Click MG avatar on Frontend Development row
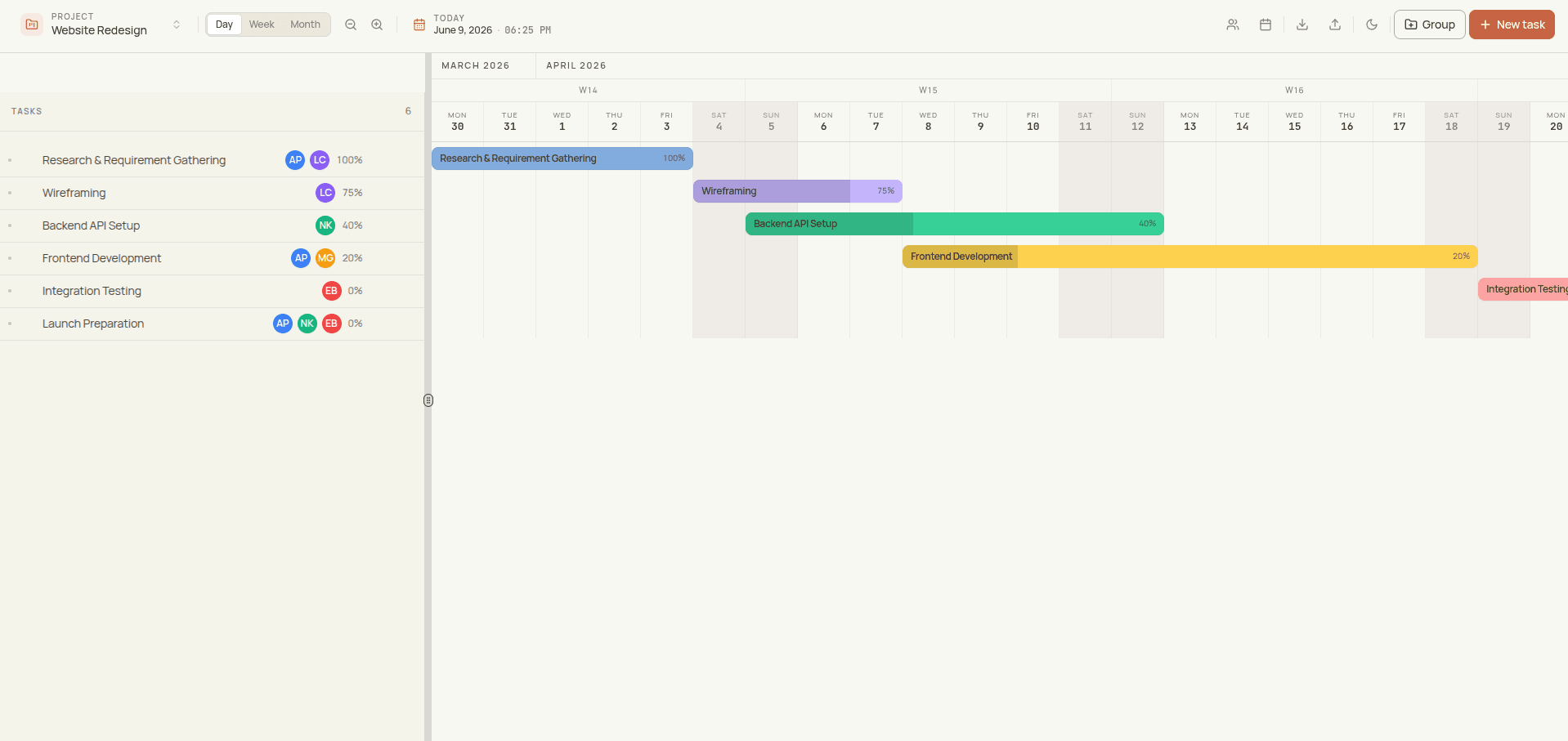Image resolution: width=1568 pixels, height=741 pixels. (325, 258)
